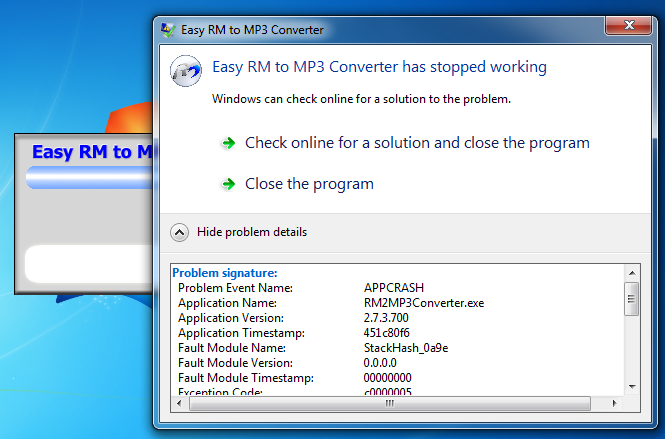Click Application Name: label
The height and width of the screenshot is (439, 665).
[x=227, y=303]
